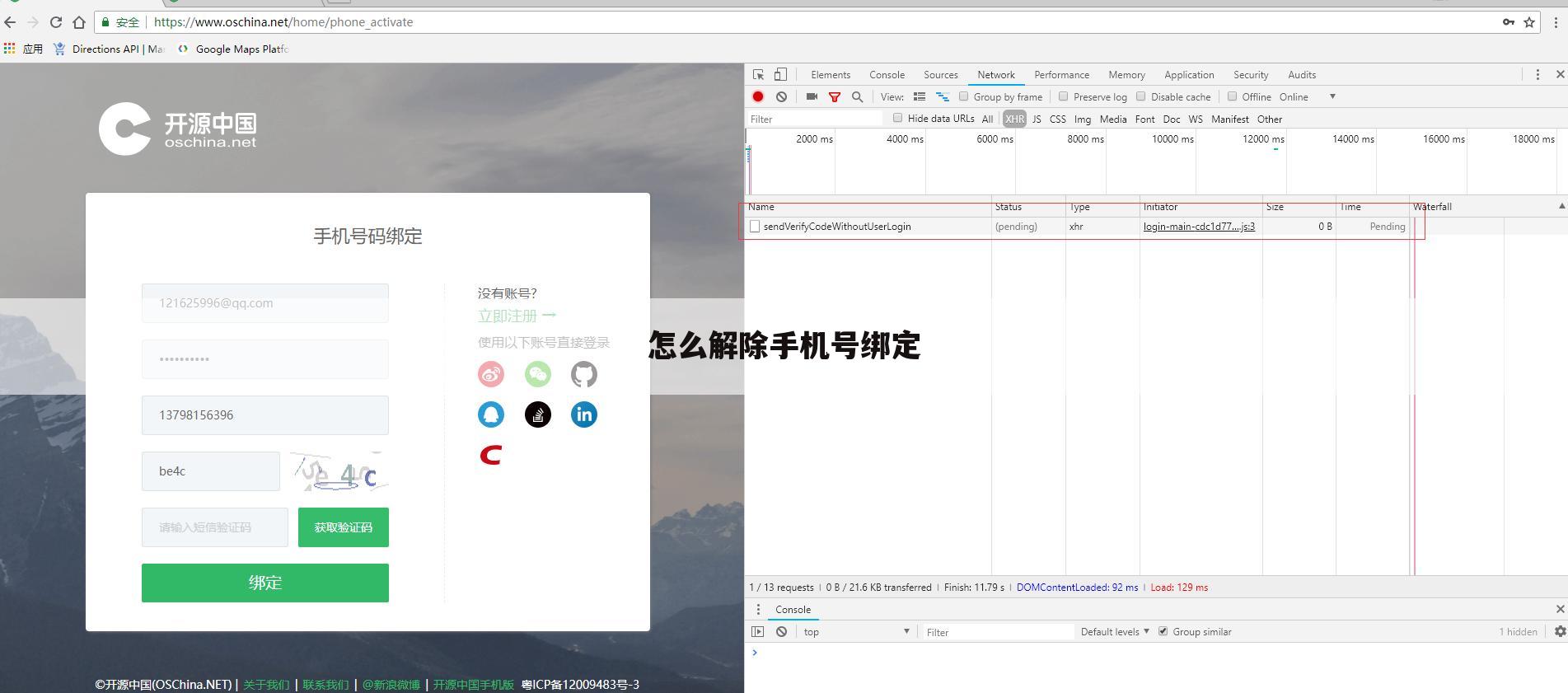Open Default levels dropdown
The width and height of the screenshot is (1568, 693).
click(1115, 632)
